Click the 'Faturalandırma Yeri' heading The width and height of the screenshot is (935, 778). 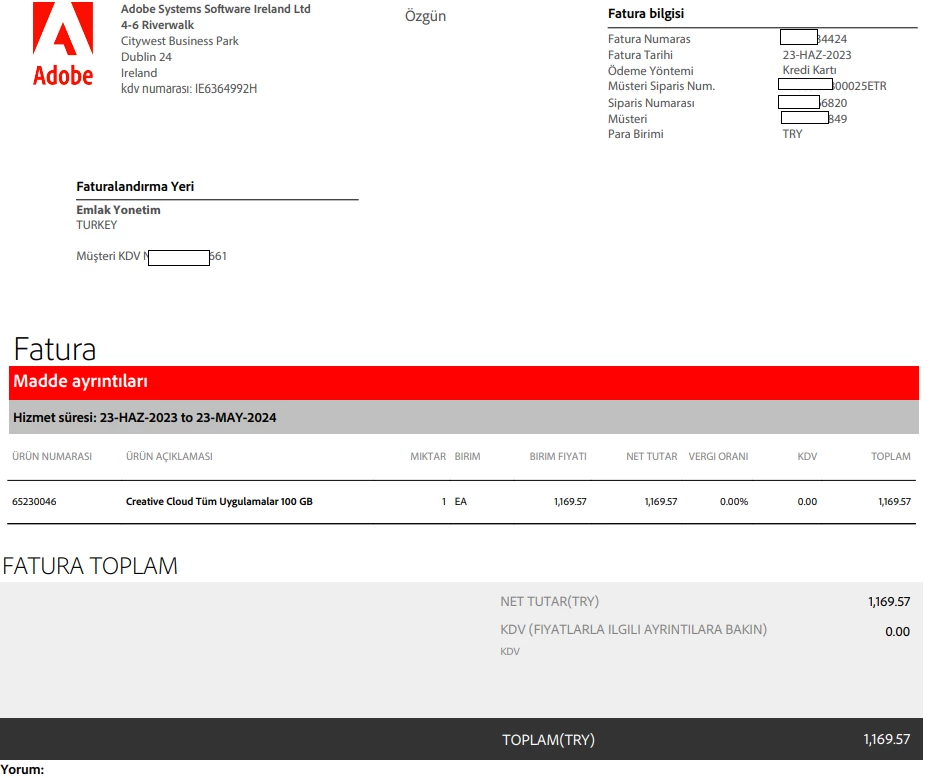coord(135,187)
